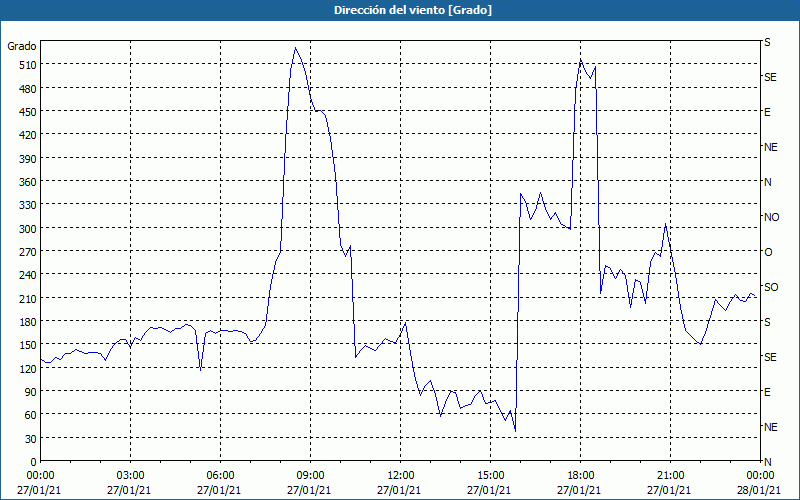Click the 300 degree axis label
Viewport: 800px width, 500px height.
(x=28, y=229)
